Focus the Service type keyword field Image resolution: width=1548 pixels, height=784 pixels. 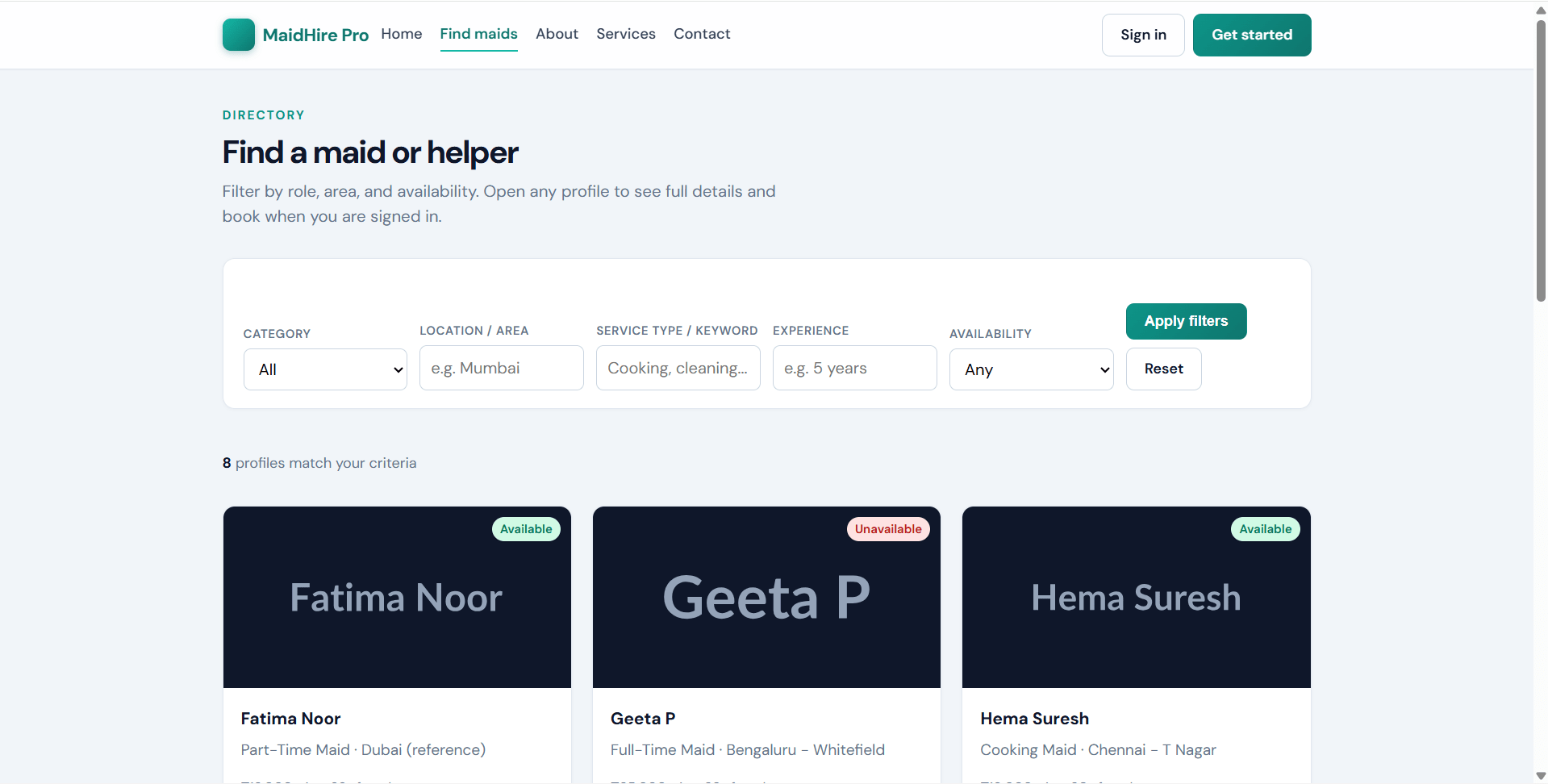pyautogui.click(x=678, y=368)
